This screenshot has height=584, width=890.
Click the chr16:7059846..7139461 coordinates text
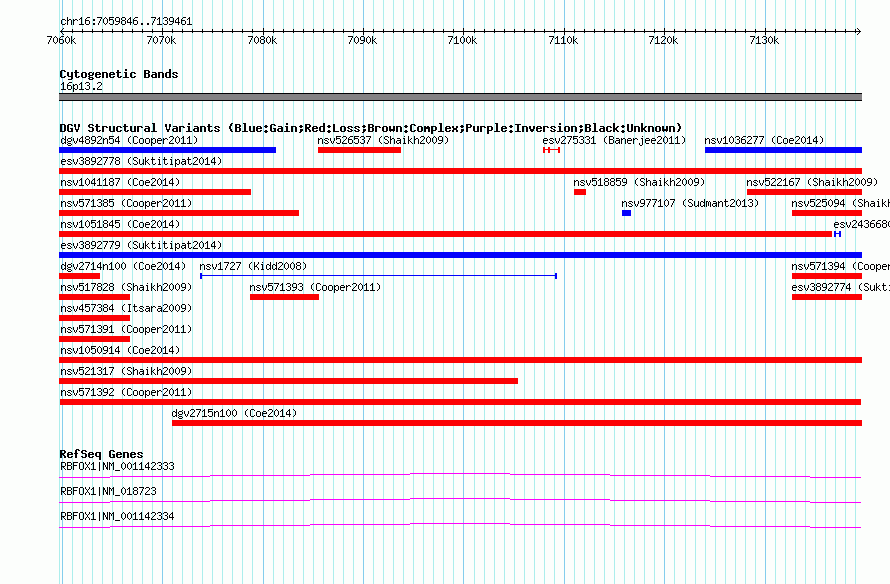(x=126, y=22)
